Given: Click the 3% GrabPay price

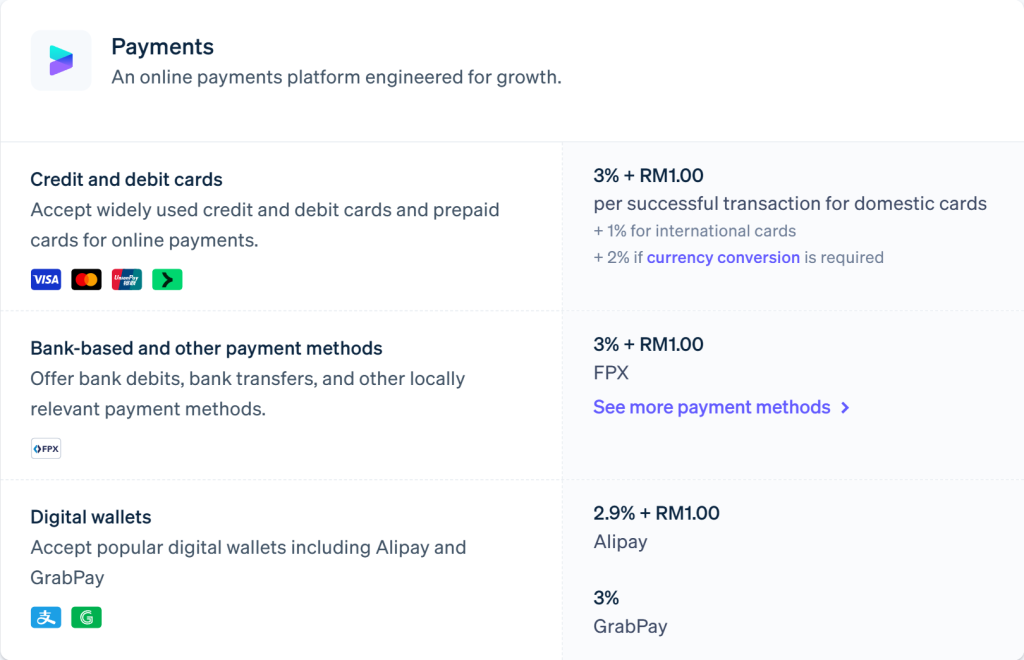Looking at the screenshot, I should click(606, 598).
